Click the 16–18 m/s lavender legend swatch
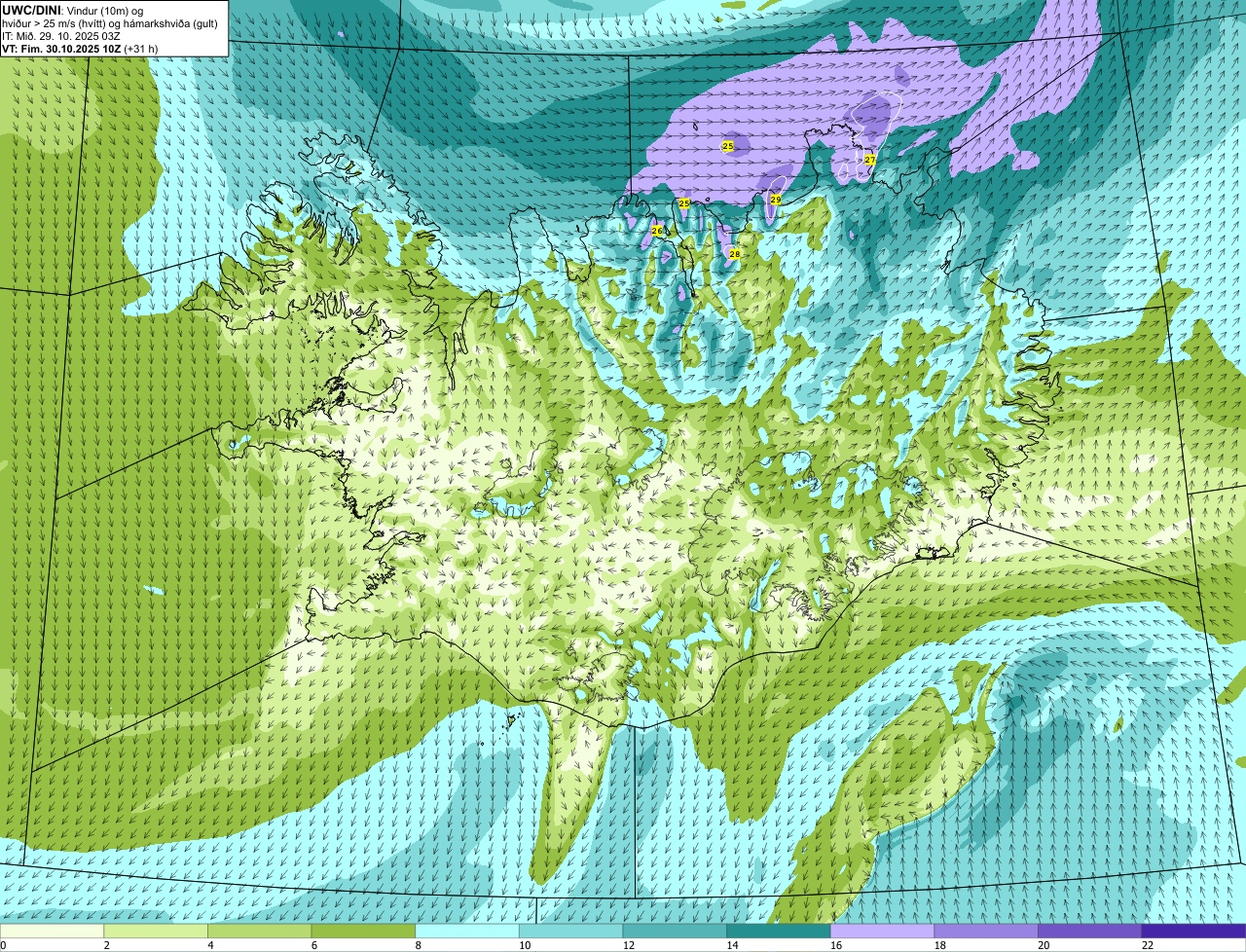1246x952 pixels. coord(882,932)
